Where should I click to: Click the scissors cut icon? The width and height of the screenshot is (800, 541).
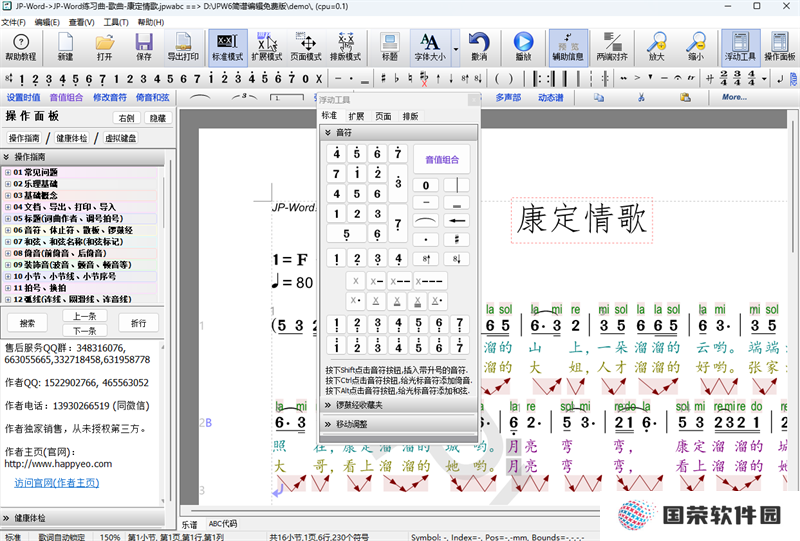[641, 97]
